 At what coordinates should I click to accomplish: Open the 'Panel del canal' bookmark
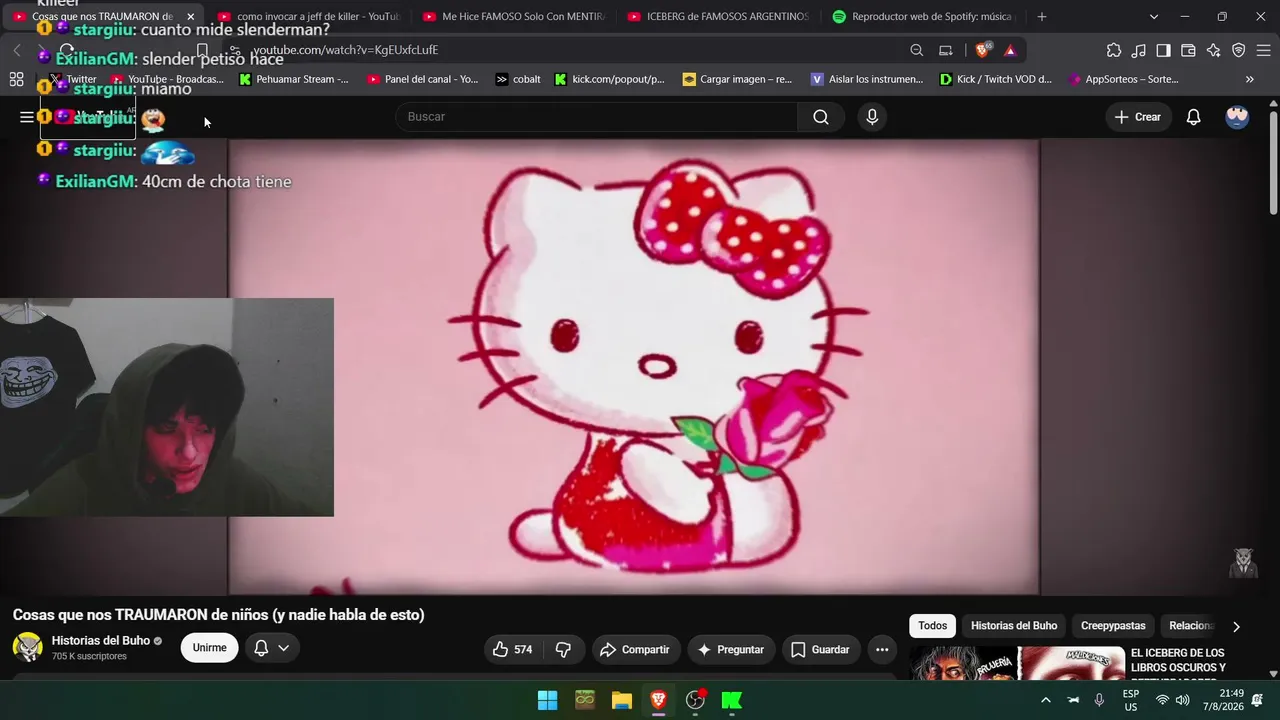(423, 79)
